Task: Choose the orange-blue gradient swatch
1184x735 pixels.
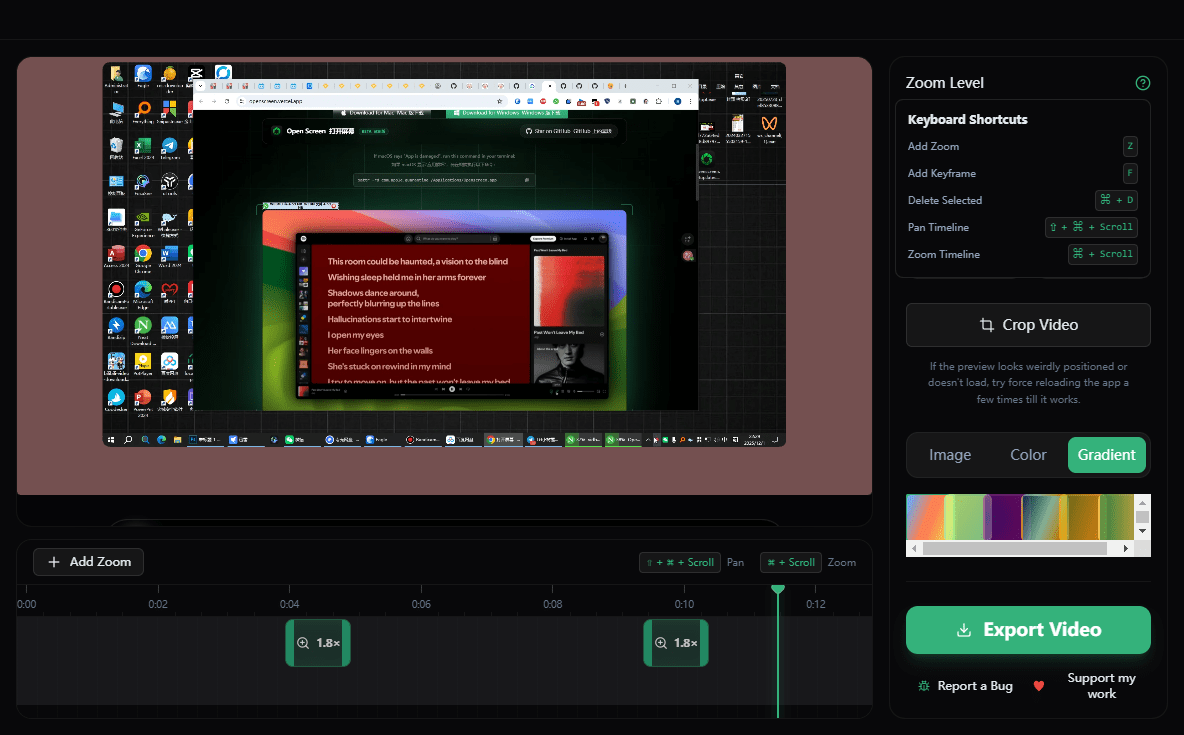Action: tap(925, 517)
